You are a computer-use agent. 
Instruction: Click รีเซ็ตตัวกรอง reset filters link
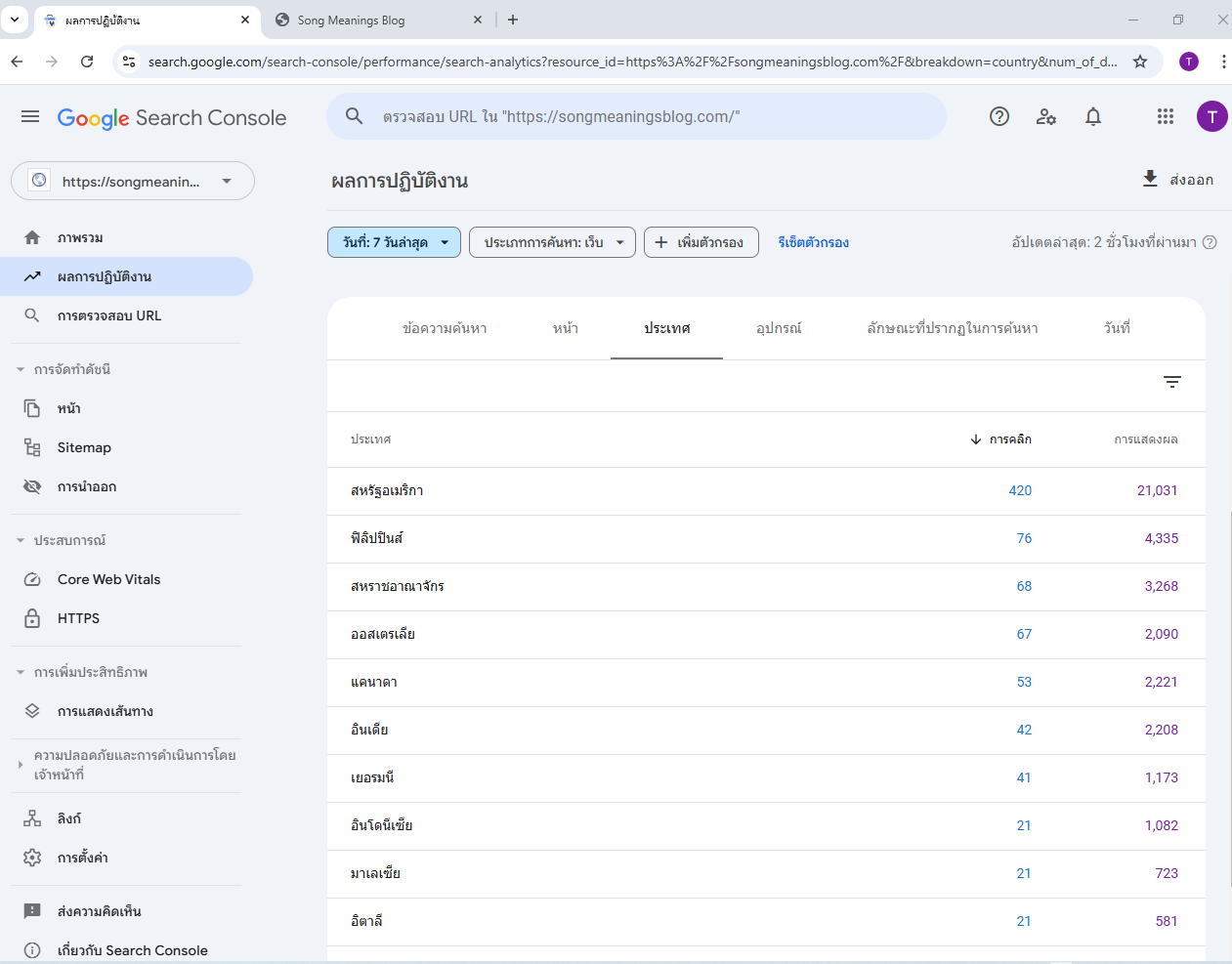814,242
